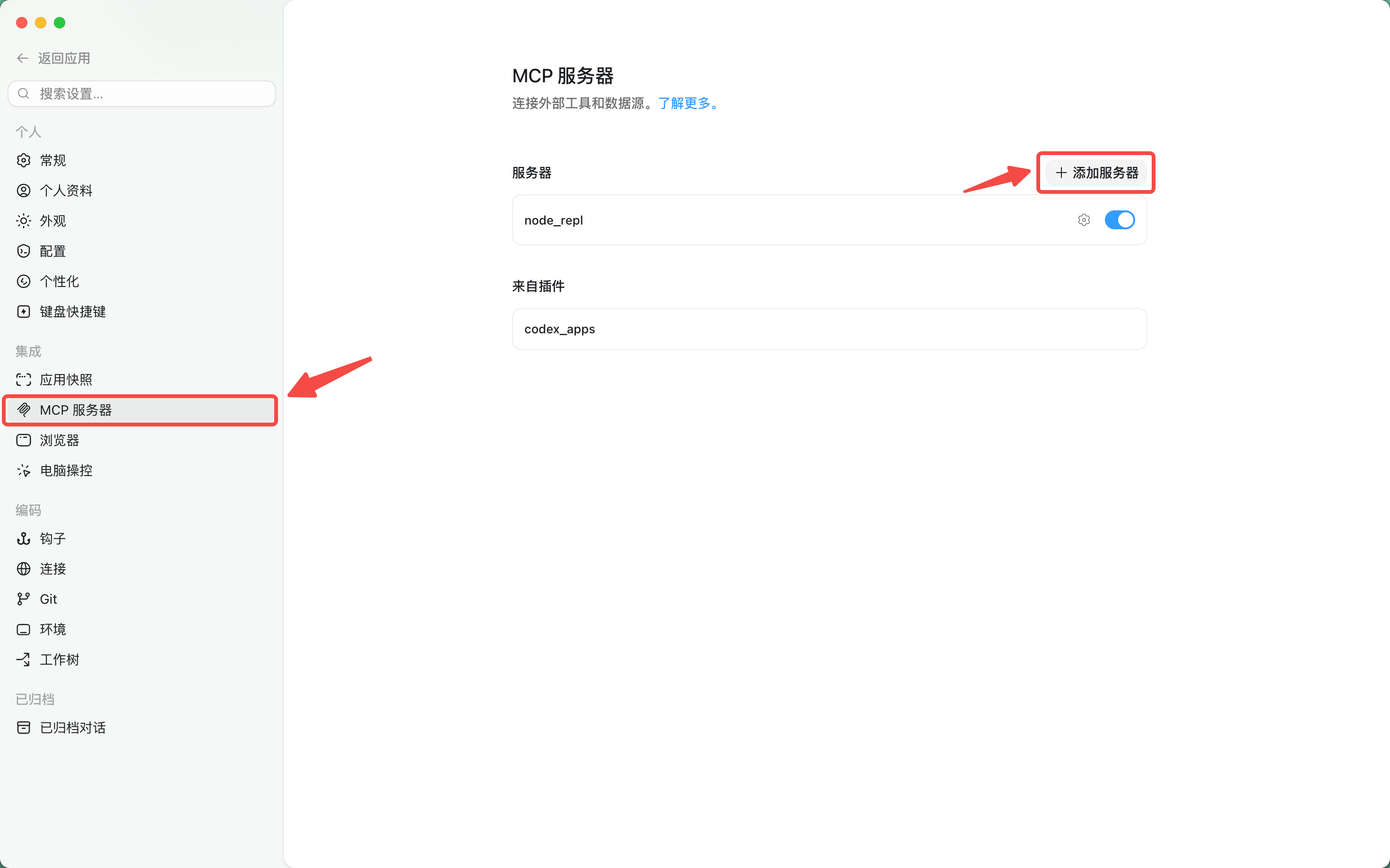Open 环境 settings

coord(141,630)
